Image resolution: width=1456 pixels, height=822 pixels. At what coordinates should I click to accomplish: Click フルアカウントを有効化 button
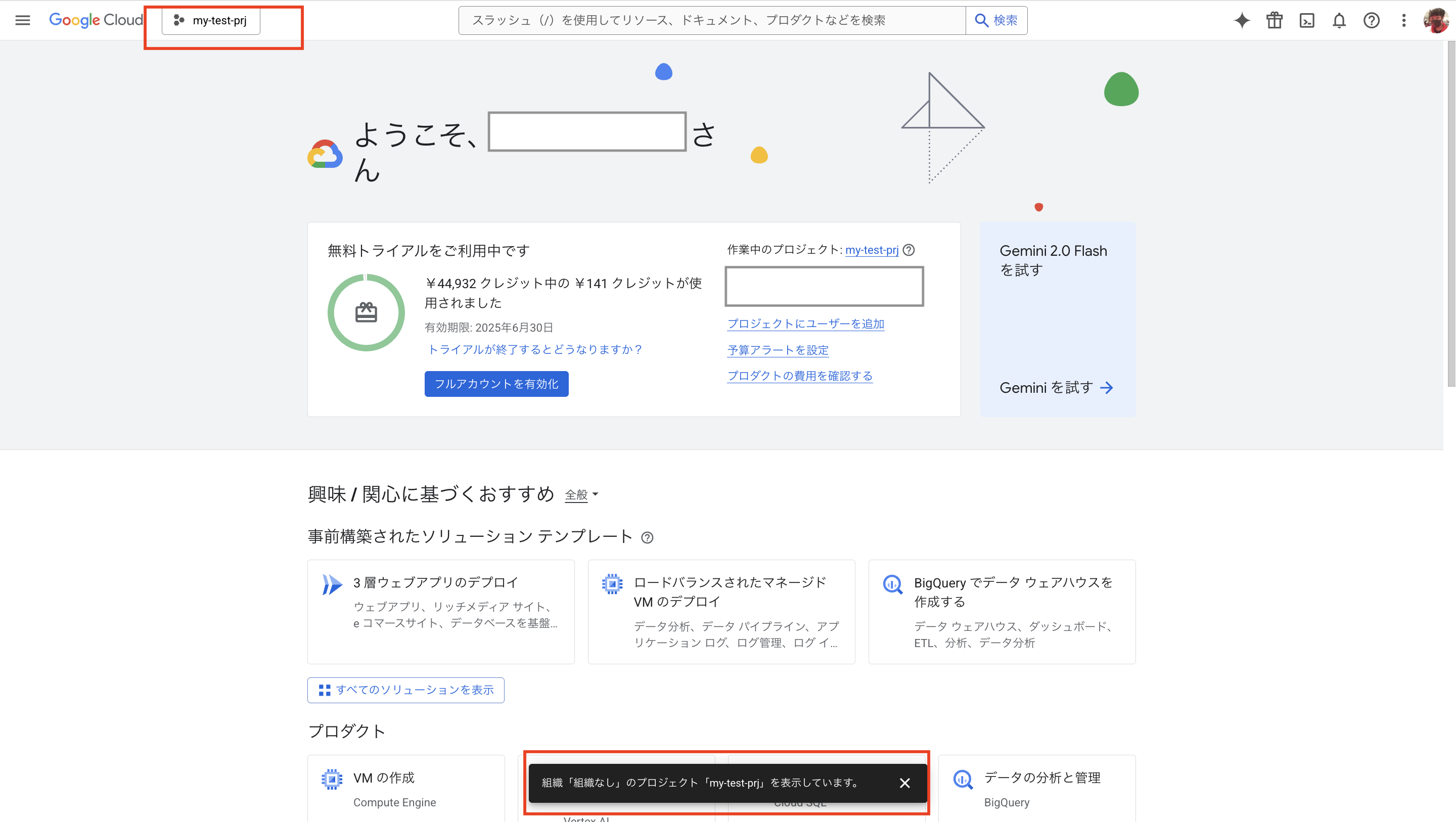496,383
